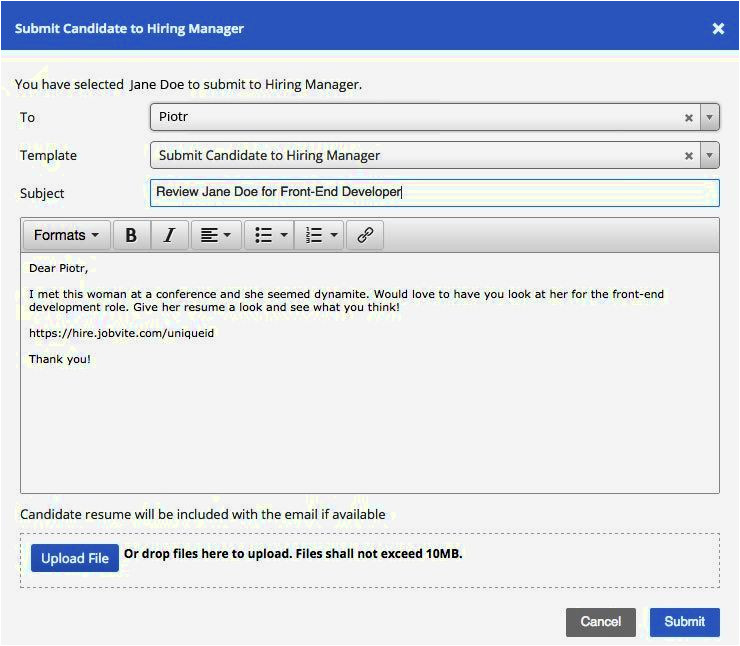The height and width of the screenshot is (646, 740).
Task: Close the Submit Candidate dialog
Action: coord(718,29)
